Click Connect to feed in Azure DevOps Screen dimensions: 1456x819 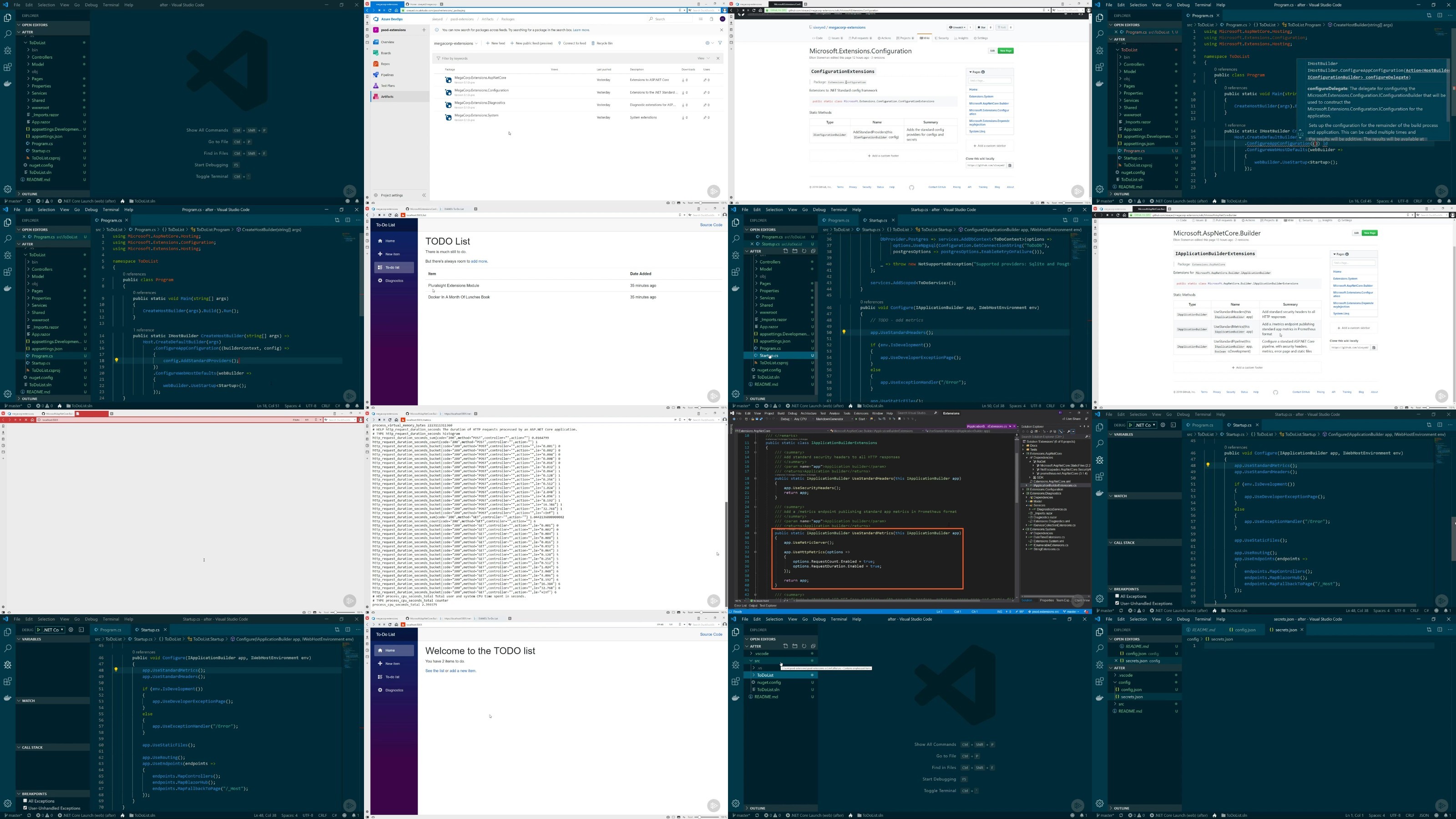(x=572, y=43)
